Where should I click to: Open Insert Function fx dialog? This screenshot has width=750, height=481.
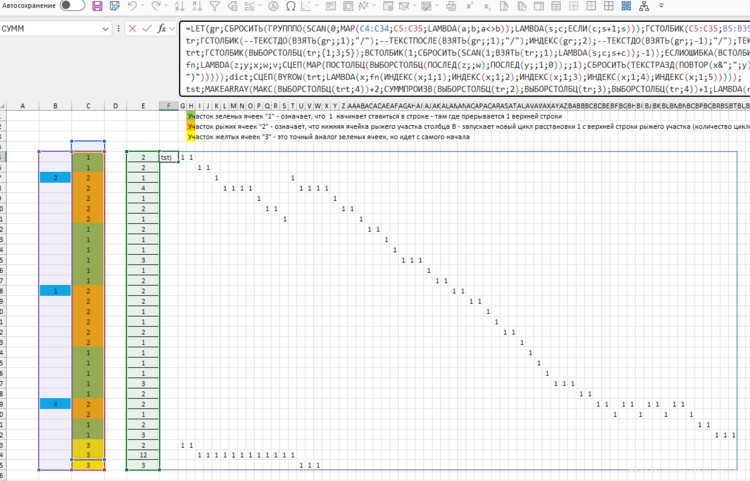click(x=163, y=28)
